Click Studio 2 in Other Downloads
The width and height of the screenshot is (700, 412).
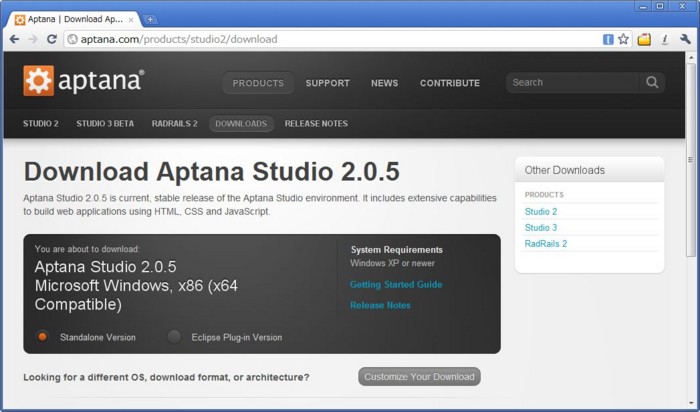click(x=541, y=212)
